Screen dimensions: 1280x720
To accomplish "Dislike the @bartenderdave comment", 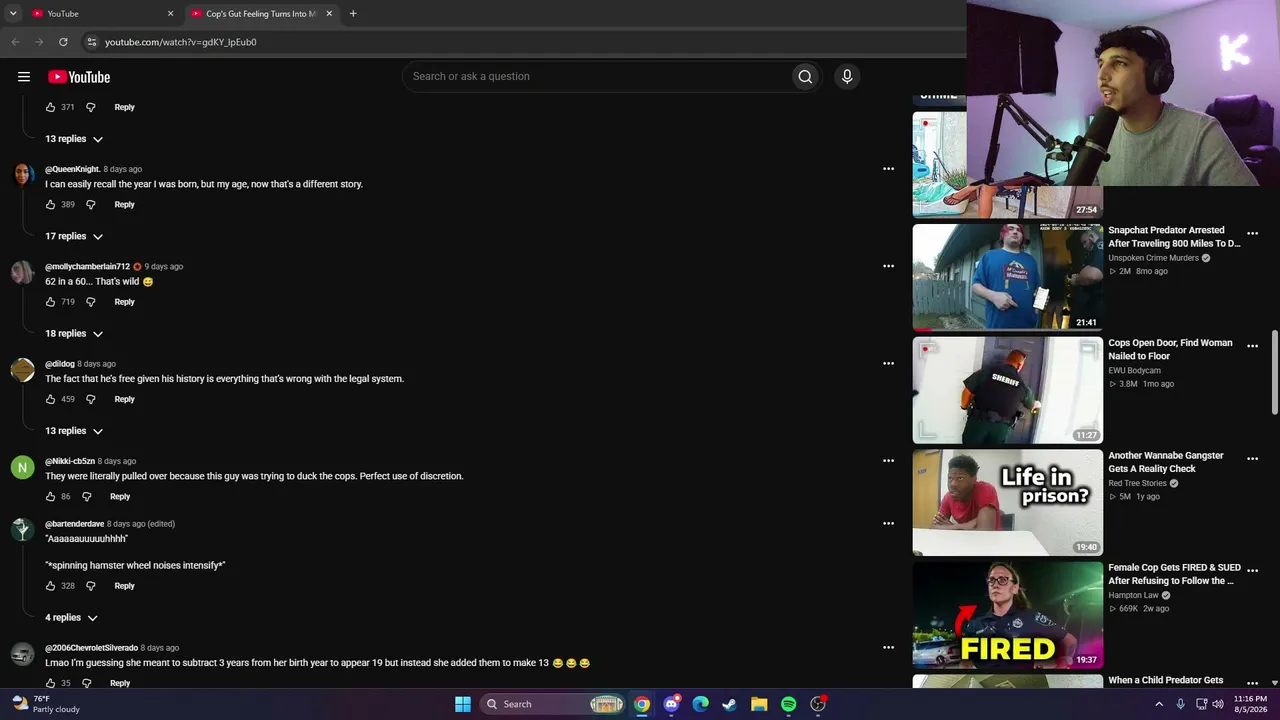I will point(90,586).
